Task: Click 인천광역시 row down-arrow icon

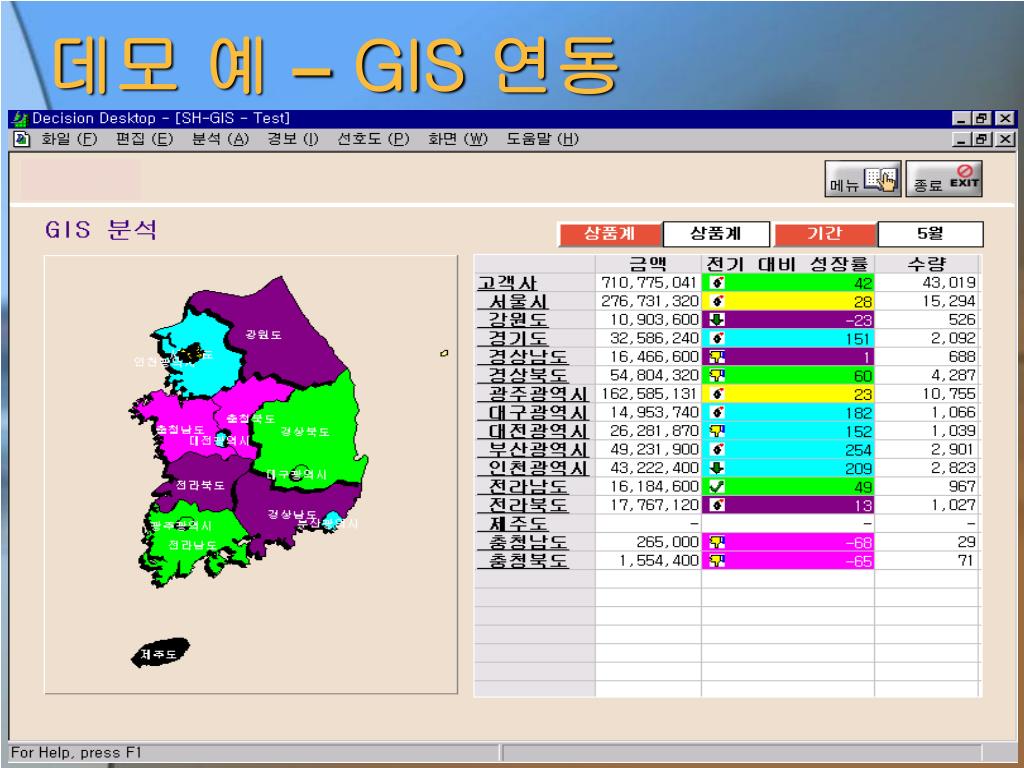Action: click(717, 468)
